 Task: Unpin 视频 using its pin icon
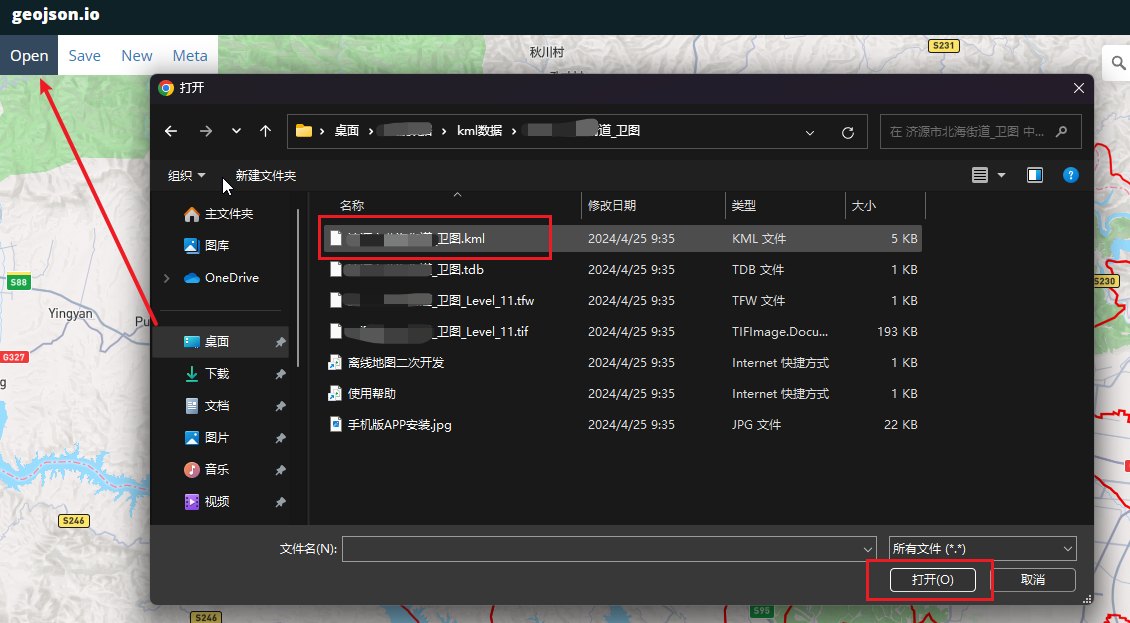click(x=280, y=503)
